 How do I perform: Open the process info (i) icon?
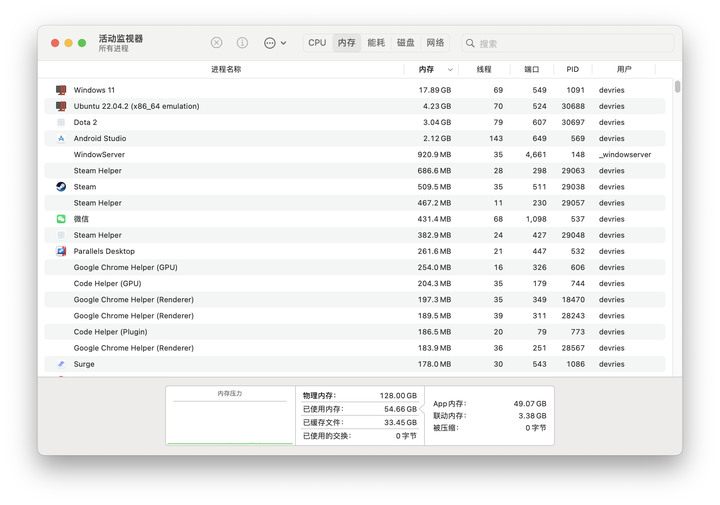(x=242, y=43)
